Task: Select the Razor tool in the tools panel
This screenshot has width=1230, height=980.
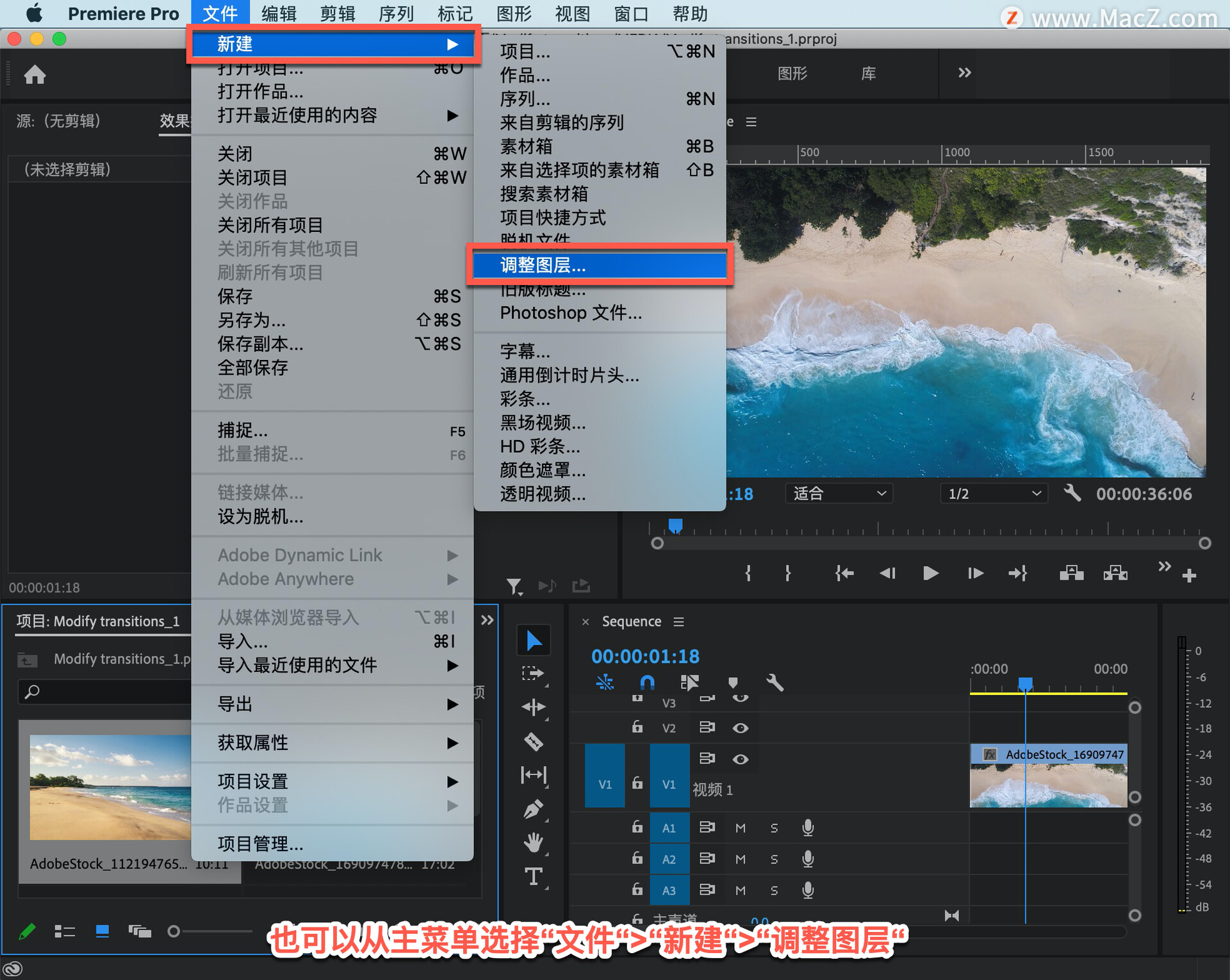Action: pos(533,742)
